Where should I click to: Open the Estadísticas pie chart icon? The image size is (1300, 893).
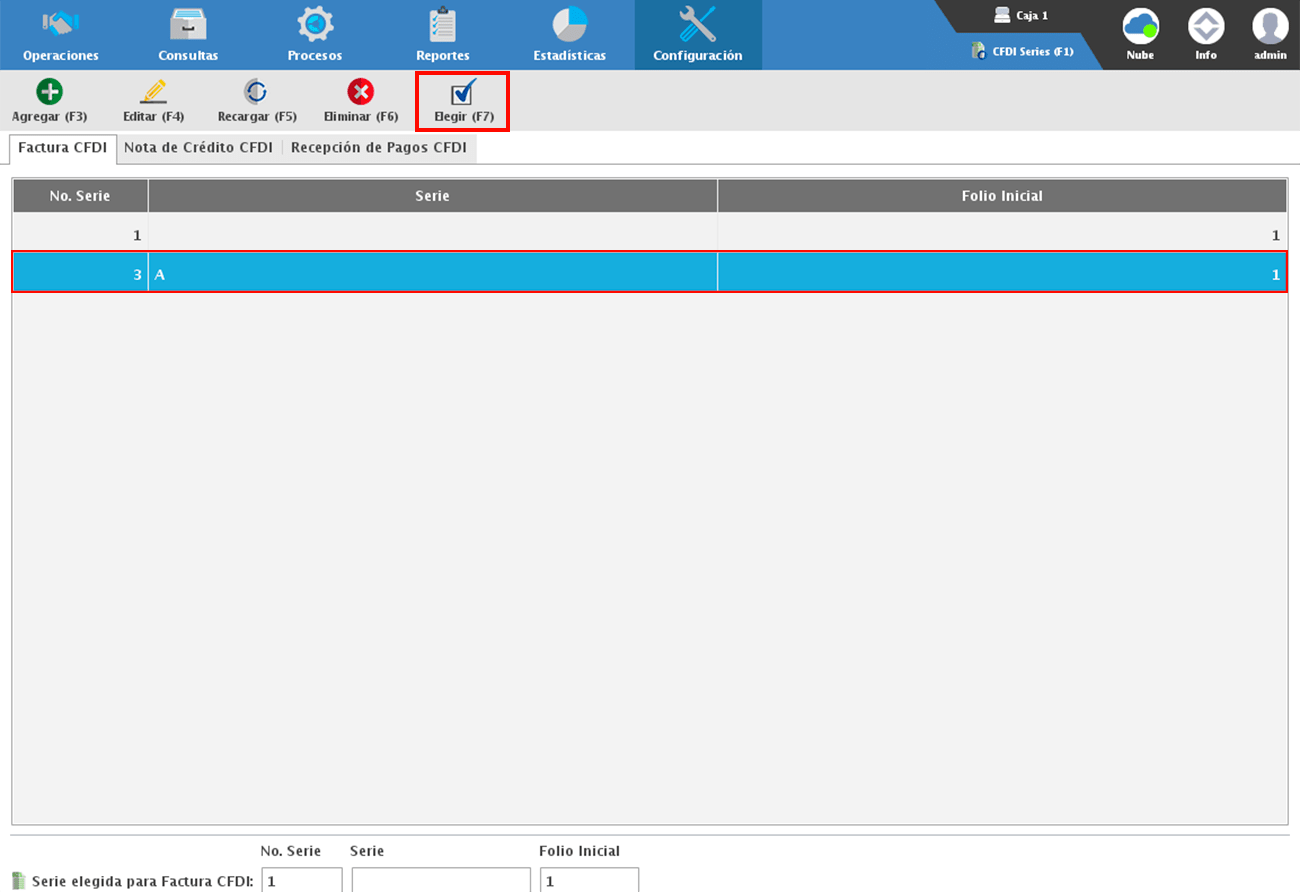pos(569,24)
